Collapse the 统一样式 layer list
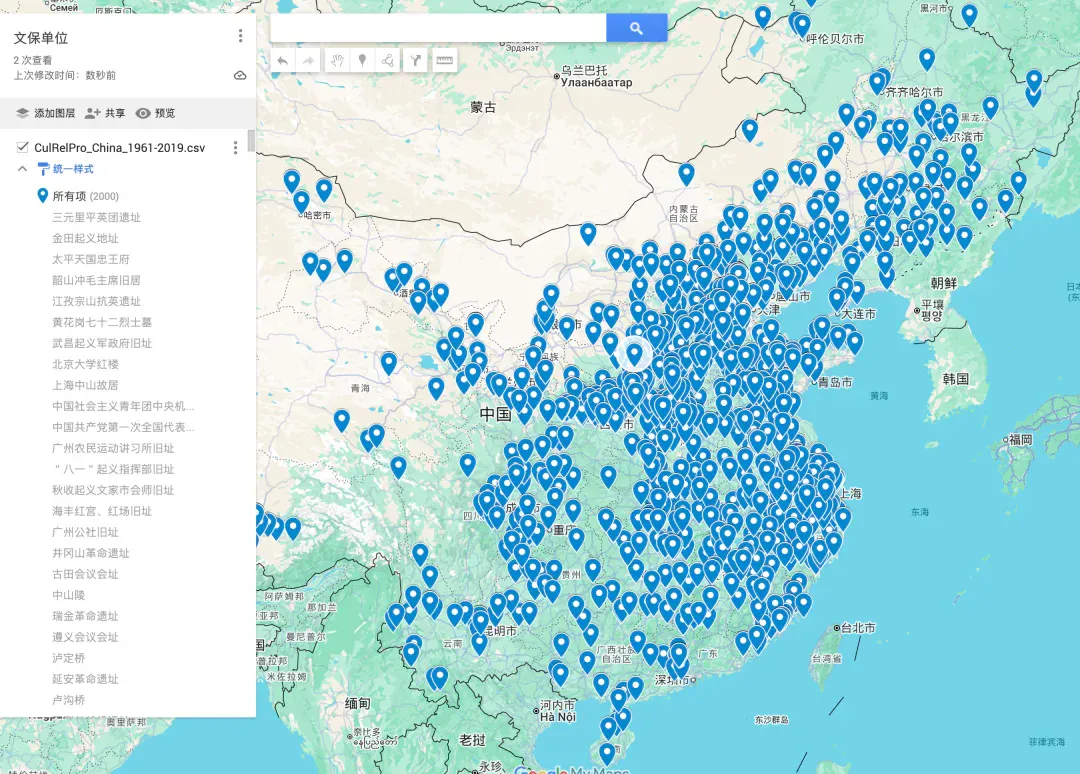Image resolution: width=1080 pixels, height=774 pixels. (x=22, y=169)
